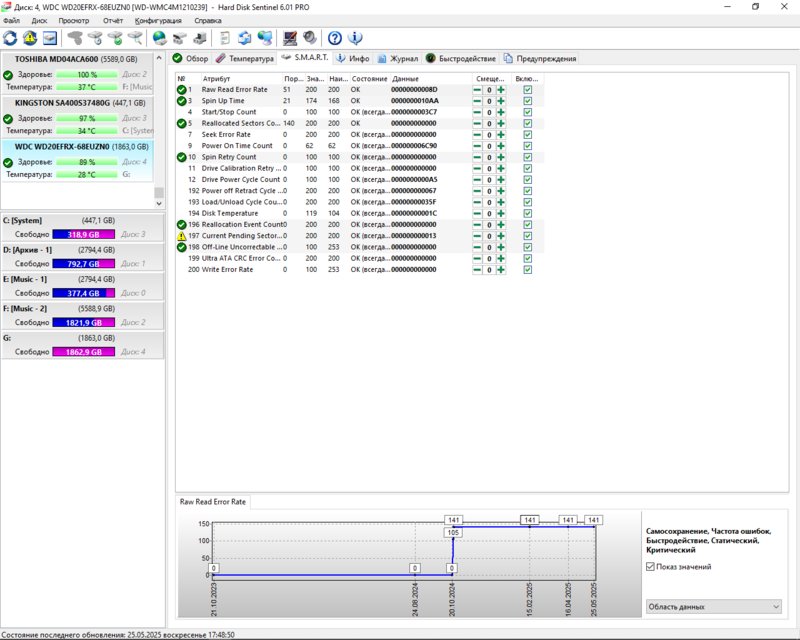Click the blue refresh arrows toolbar icon

11,38
